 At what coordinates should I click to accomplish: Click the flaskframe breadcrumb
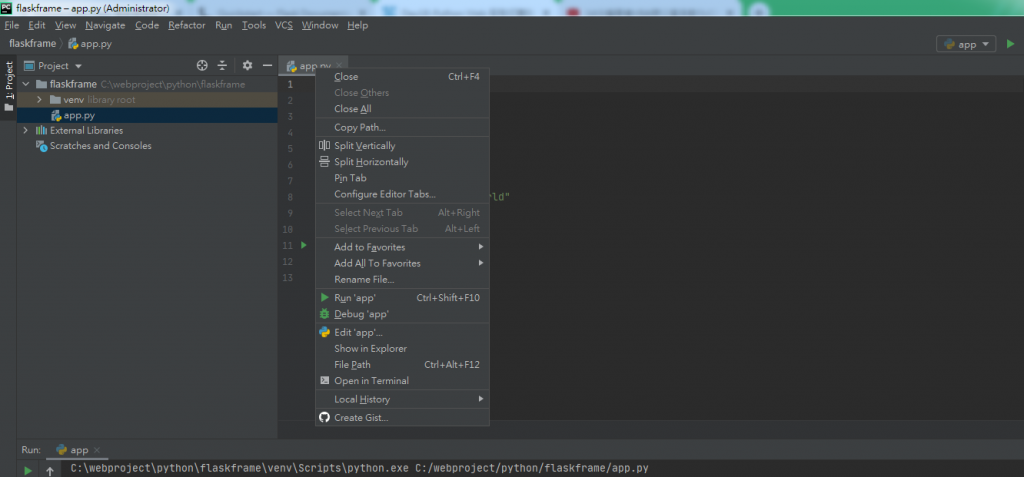point(32,44)
